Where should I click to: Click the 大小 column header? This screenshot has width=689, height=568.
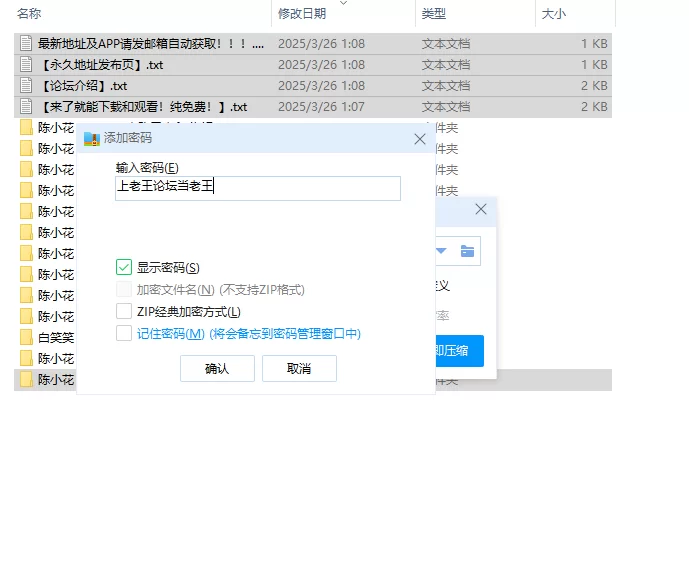click(553, 14)
